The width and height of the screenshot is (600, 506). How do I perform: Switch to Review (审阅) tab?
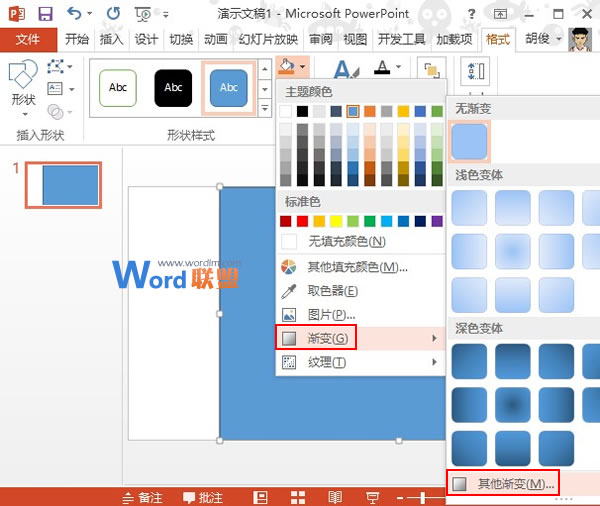321,39
